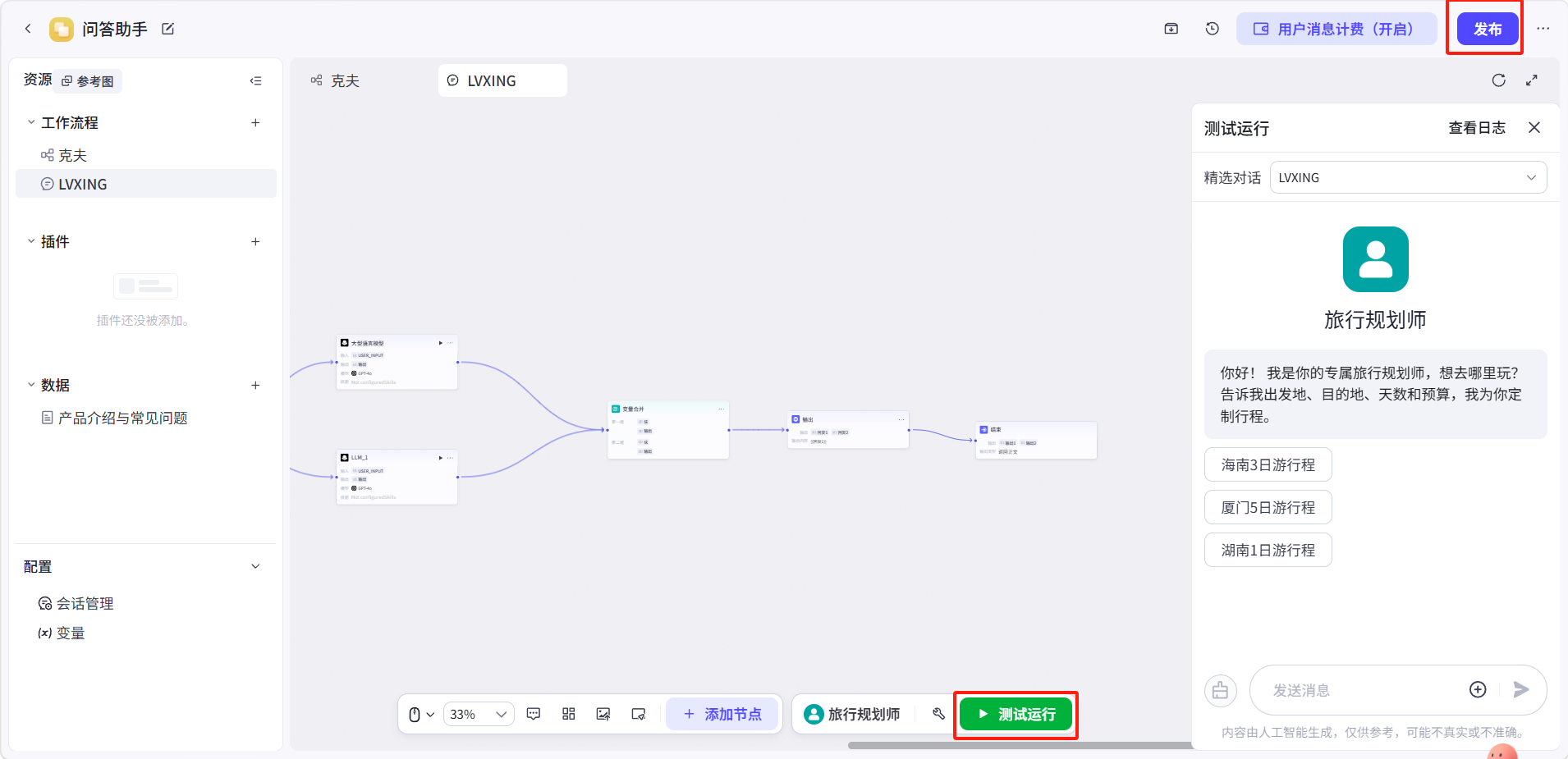This screenshot has width=1568, height=759.
Task: Collapse the 插件 section
Action: pos(31,241)
